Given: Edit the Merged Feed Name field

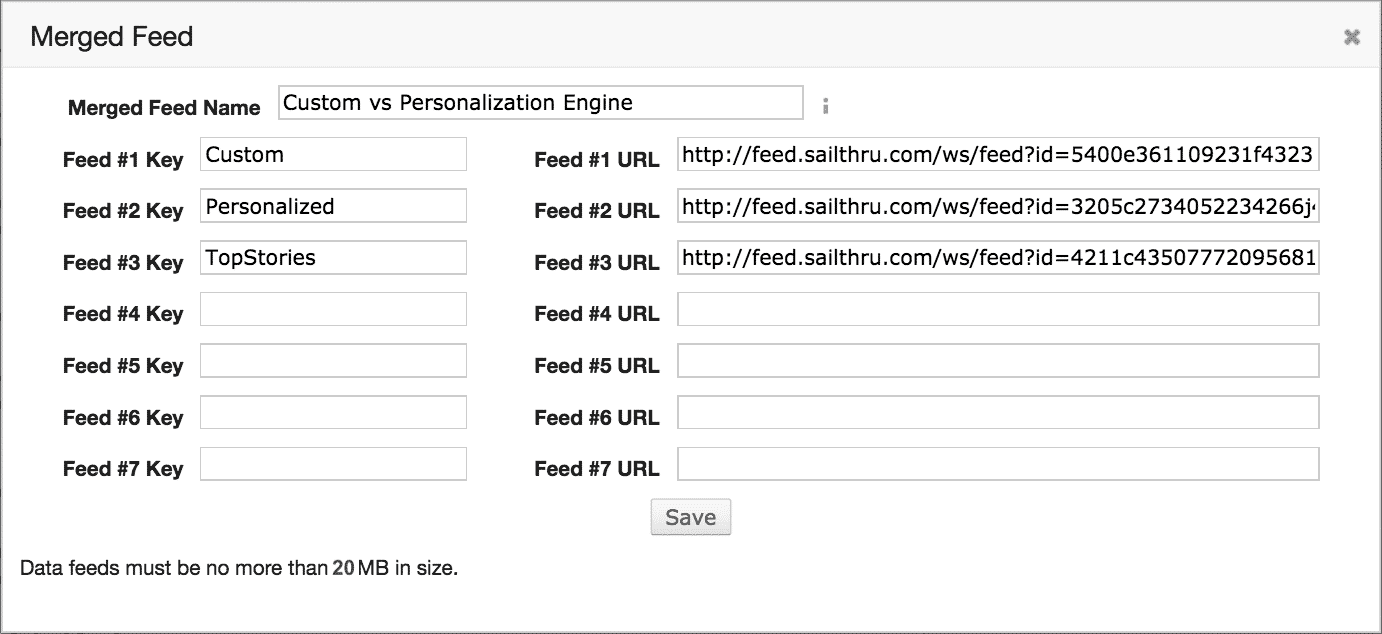Looking at the screenshot, I should coord(541,102).
